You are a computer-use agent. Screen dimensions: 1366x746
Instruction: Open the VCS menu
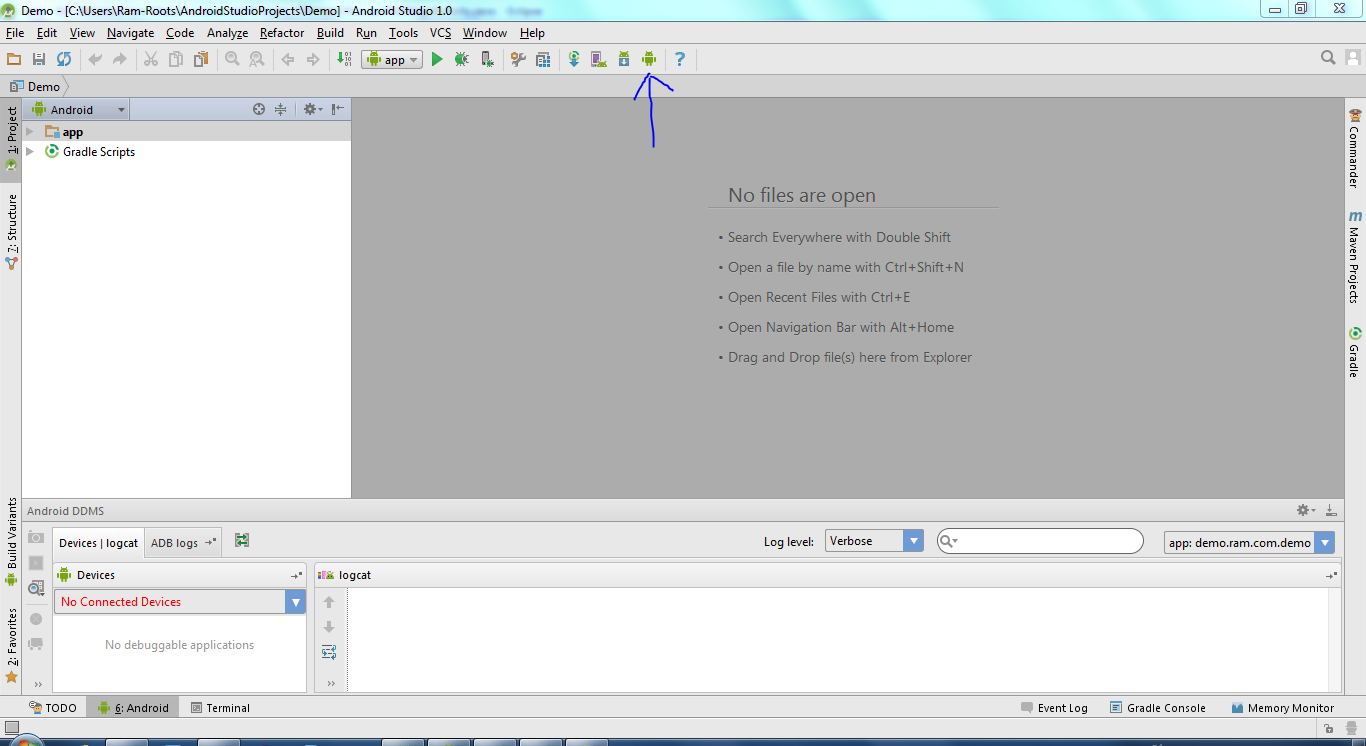pyautogui.click(x=441, y=33)
